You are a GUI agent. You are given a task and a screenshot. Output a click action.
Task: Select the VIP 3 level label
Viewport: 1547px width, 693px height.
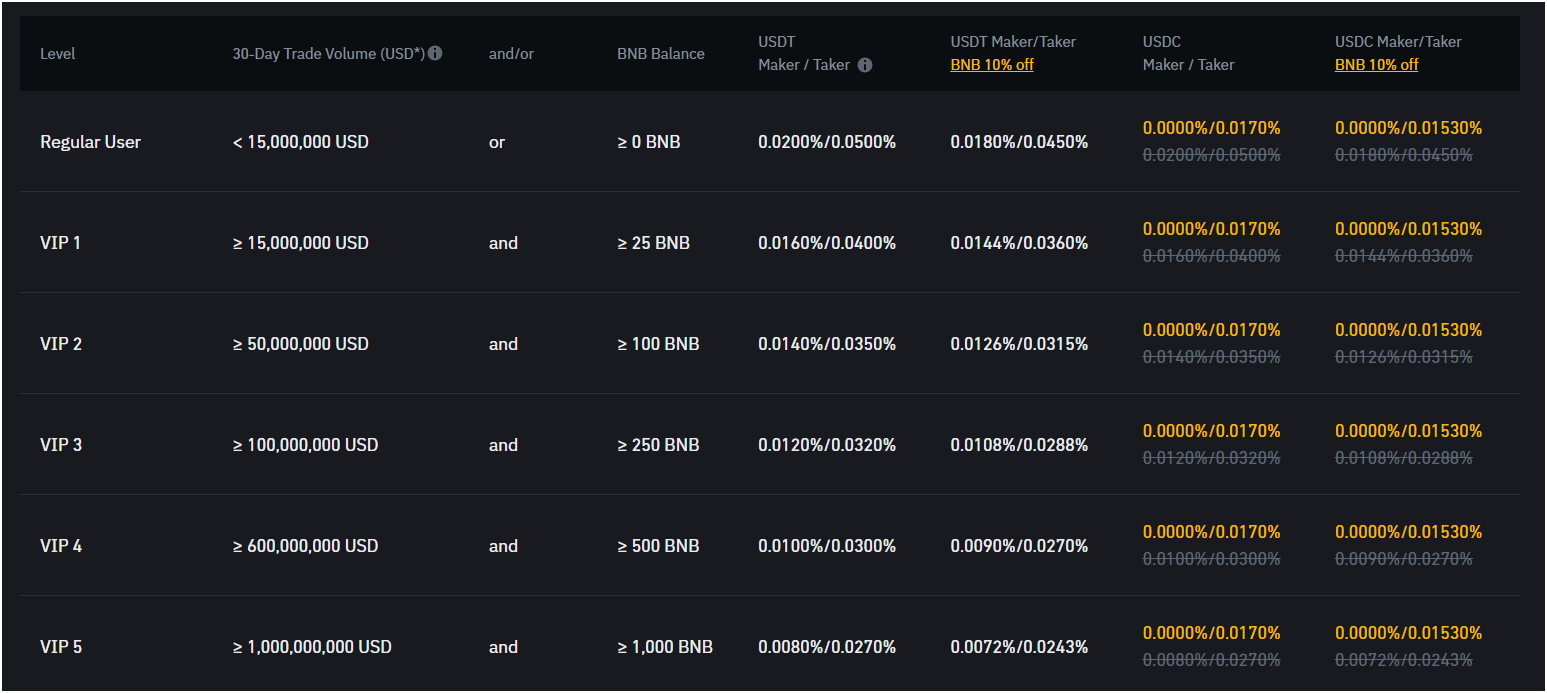tap(61, 445)
